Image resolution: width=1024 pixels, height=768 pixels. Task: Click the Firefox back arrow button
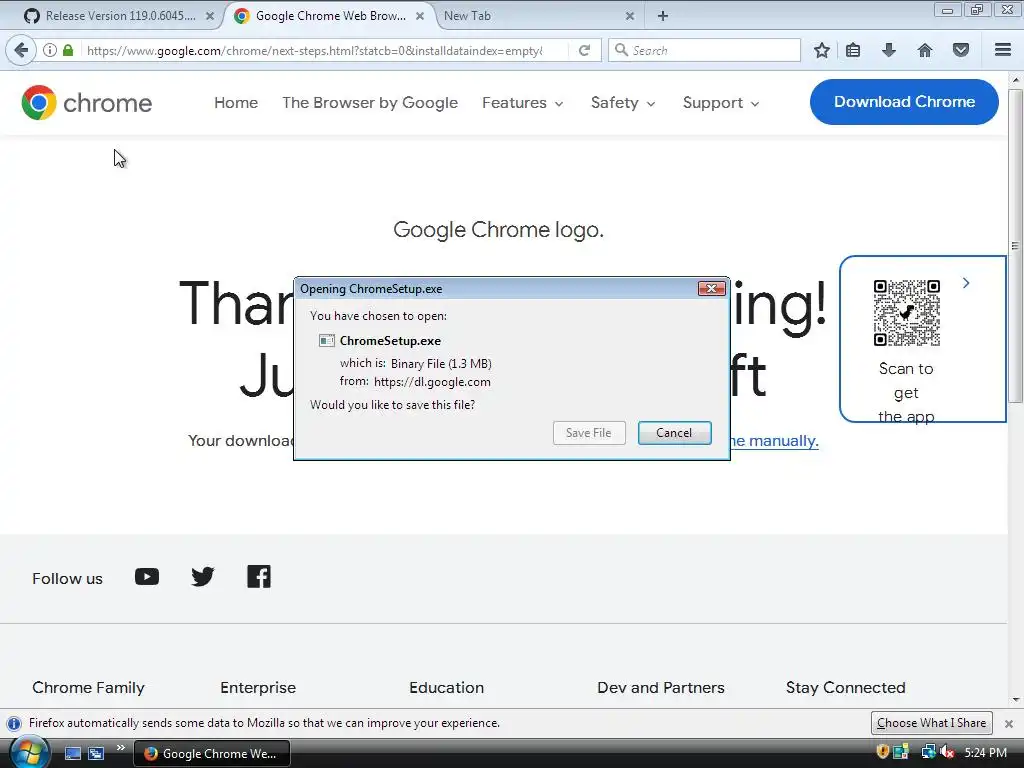(21, 50)
